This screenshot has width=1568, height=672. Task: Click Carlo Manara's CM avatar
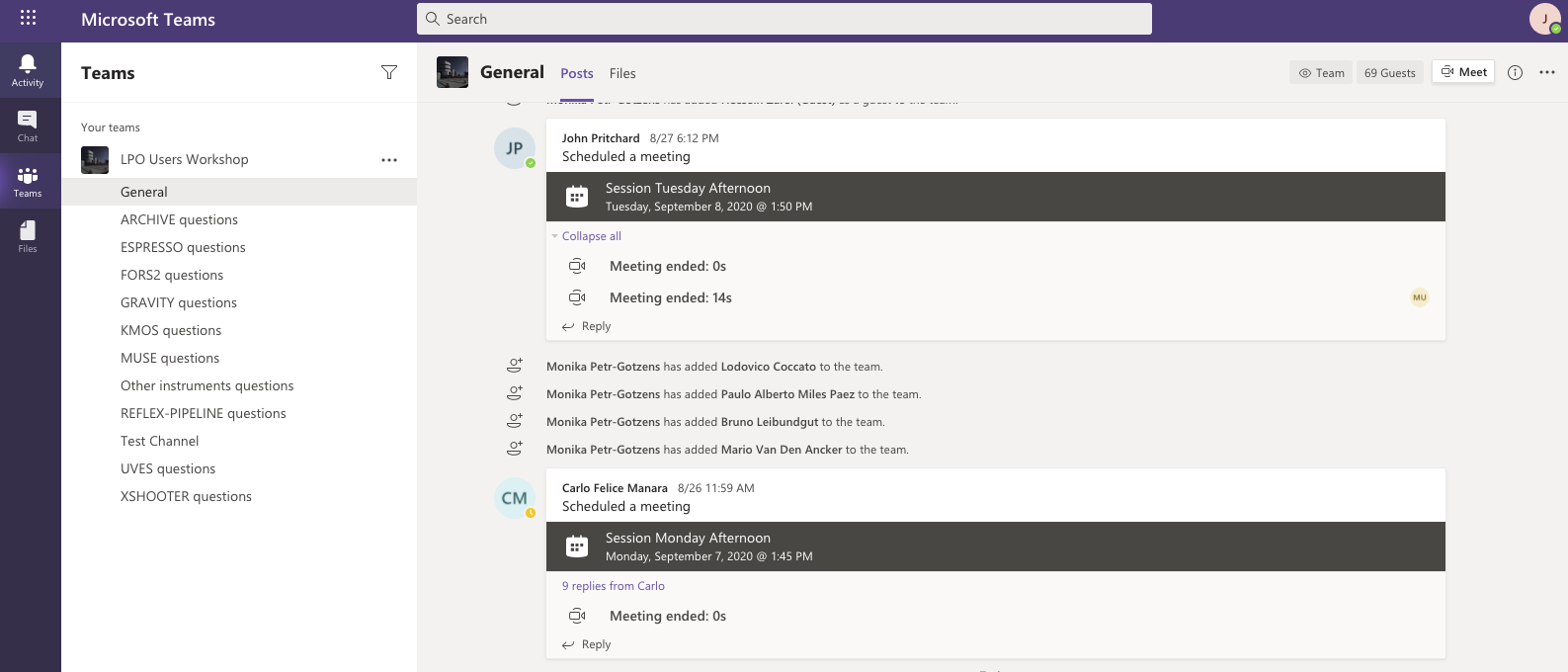[x=515, y=498]
